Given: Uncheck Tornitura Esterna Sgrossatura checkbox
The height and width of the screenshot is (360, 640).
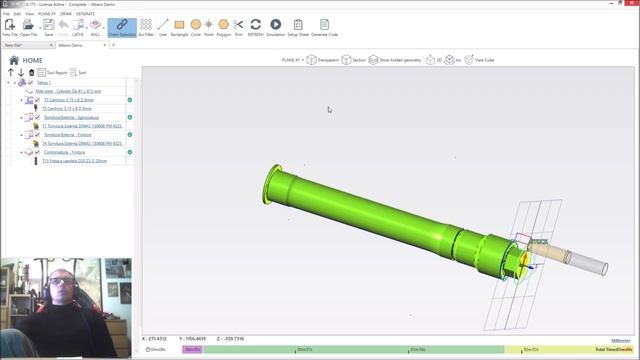Looking at the screenshot, I should point(37,118).
